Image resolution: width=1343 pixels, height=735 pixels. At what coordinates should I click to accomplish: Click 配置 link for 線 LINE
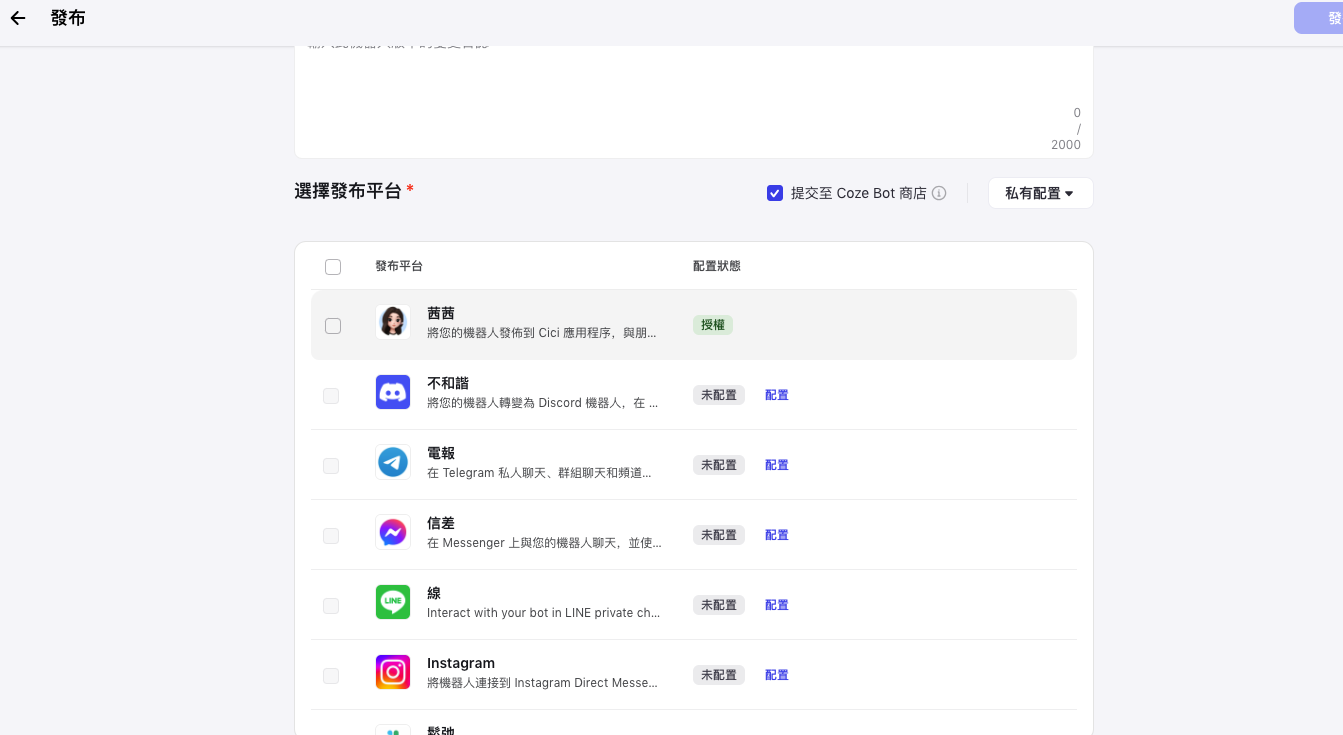pos(777,605)
